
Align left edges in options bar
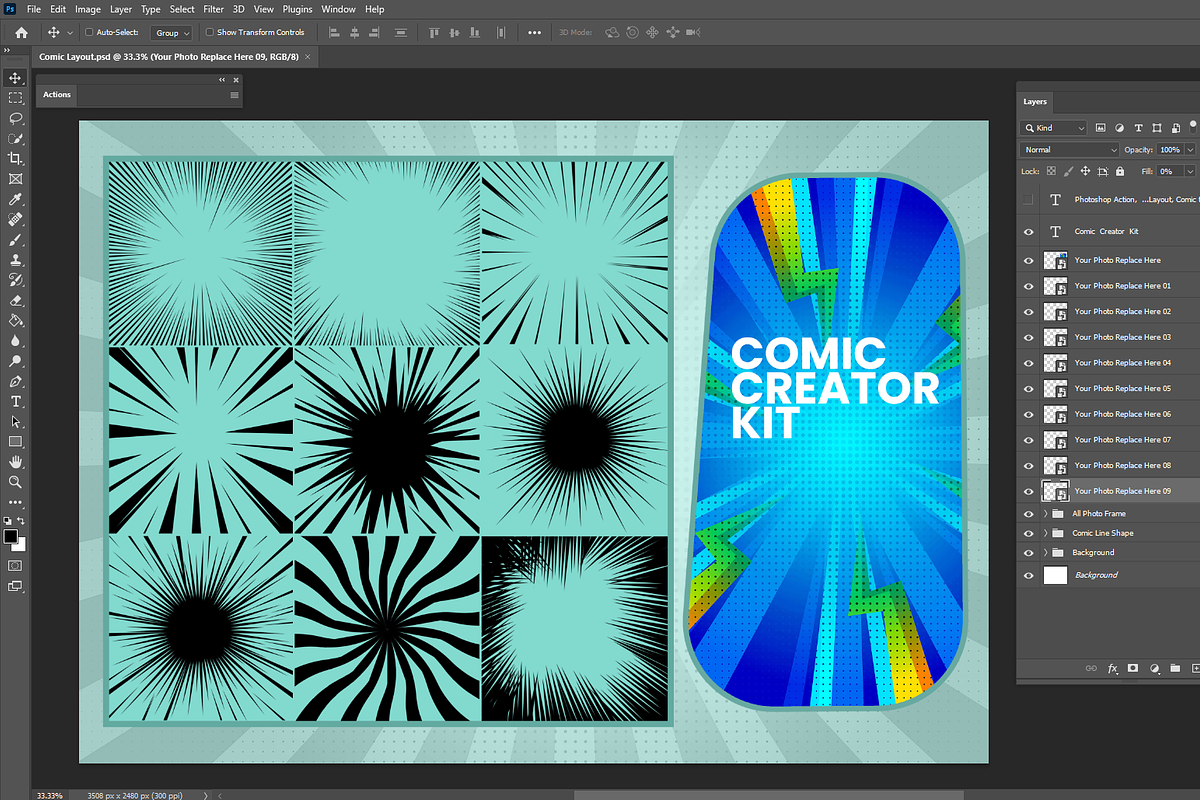click(333, 32)
